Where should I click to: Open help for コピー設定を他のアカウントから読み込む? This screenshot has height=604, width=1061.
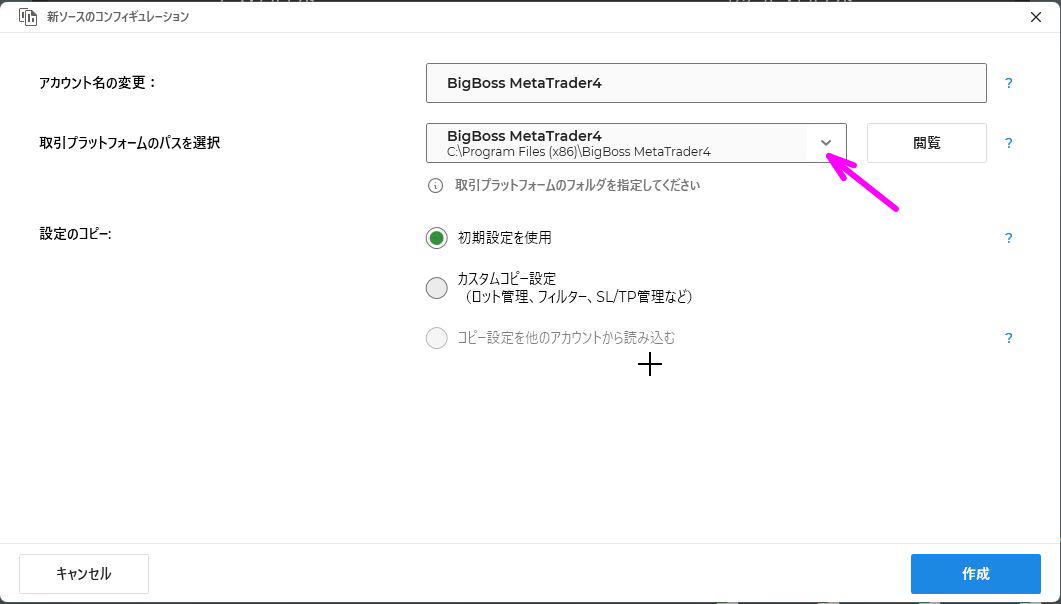pyautogui.click(x=1008, y=338)
